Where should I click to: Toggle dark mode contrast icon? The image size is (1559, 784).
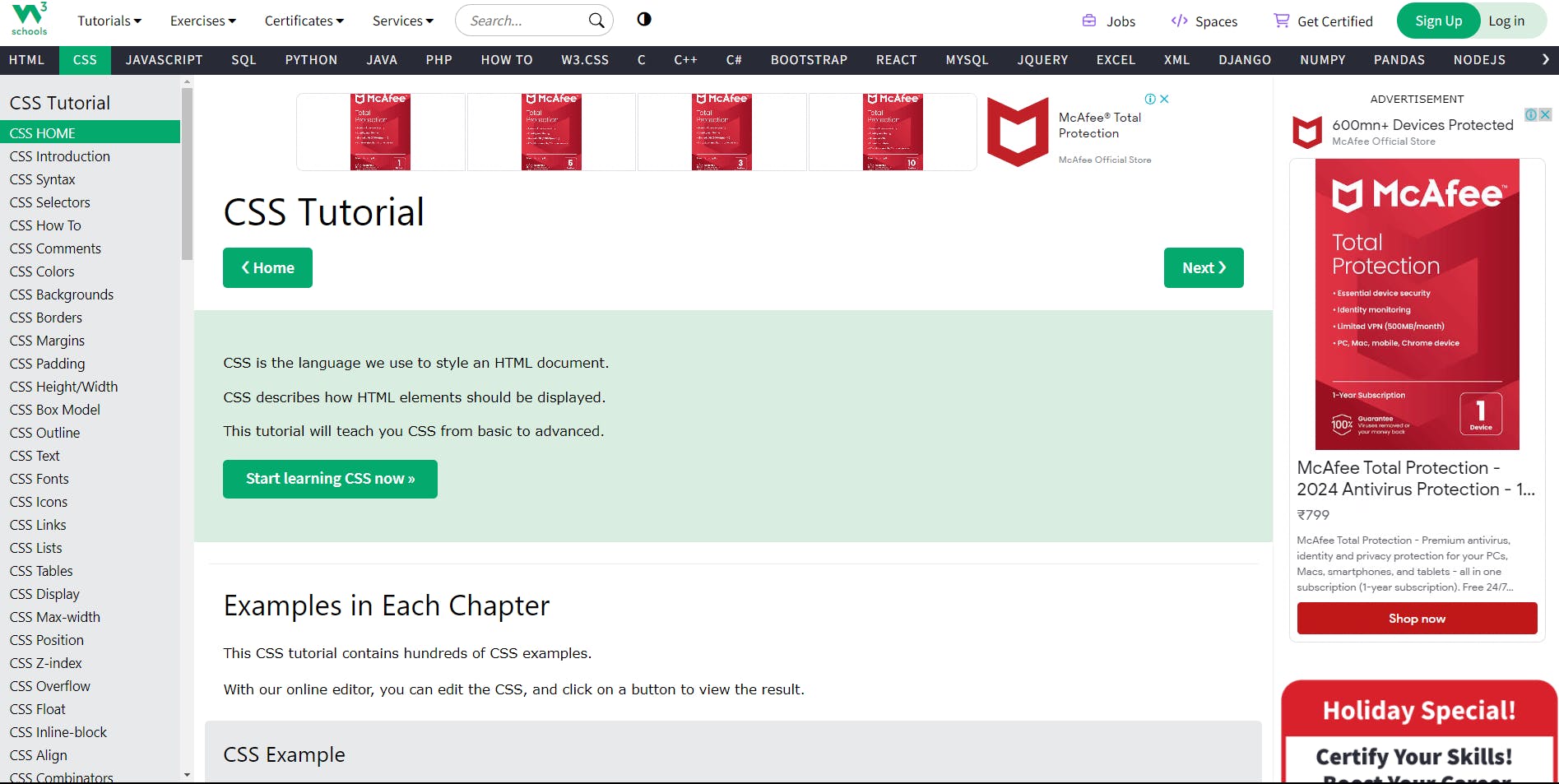[644, 19]
